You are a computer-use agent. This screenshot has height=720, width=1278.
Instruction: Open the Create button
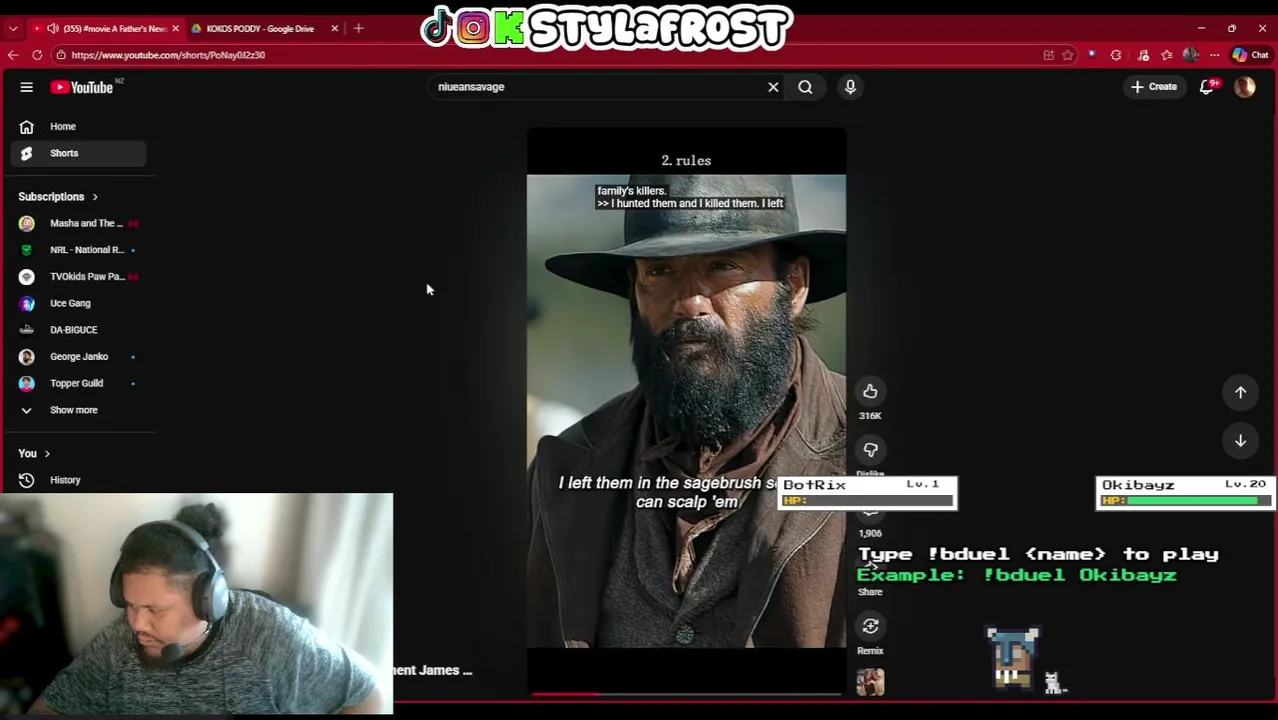click(x=1154, y=87)
